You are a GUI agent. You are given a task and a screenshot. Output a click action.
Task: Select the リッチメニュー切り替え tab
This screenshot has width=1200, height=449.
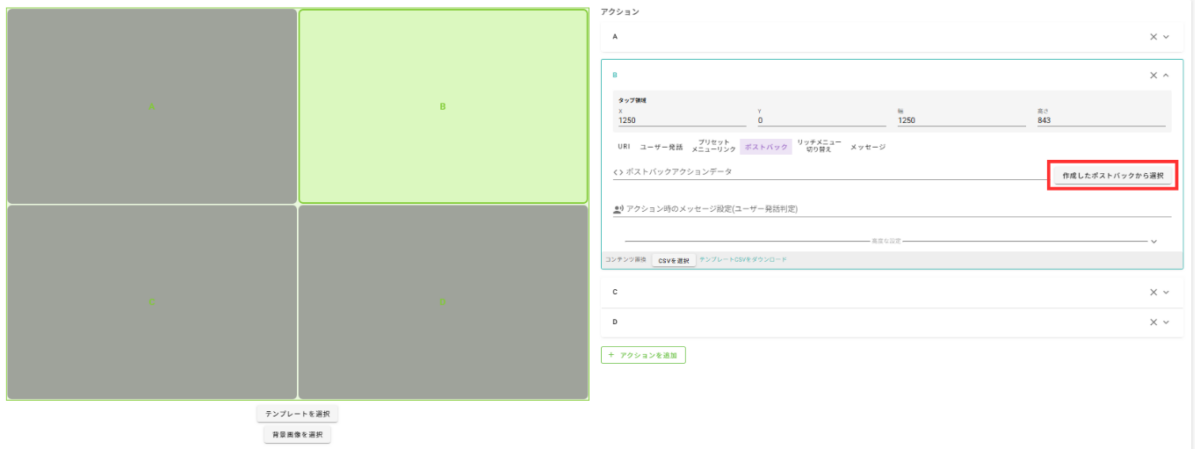point(819,146)
